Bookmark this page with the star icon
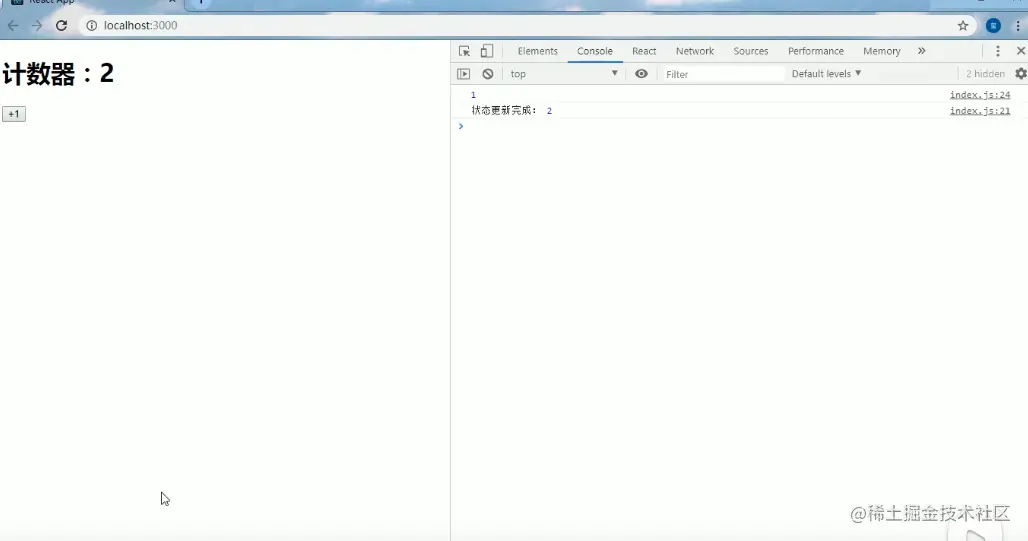This screenshot has height=541, width=1028. tap(962, 26)
